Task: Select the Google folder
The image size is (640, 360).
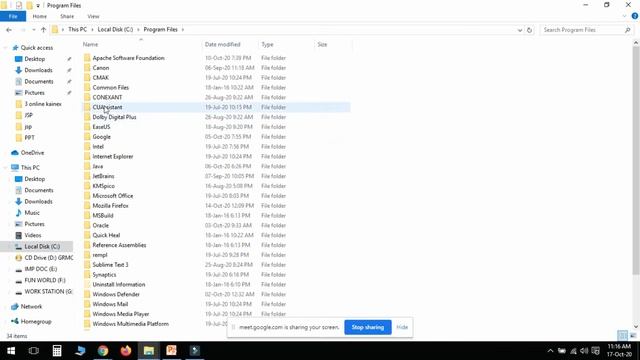Action: coord(101,137)
